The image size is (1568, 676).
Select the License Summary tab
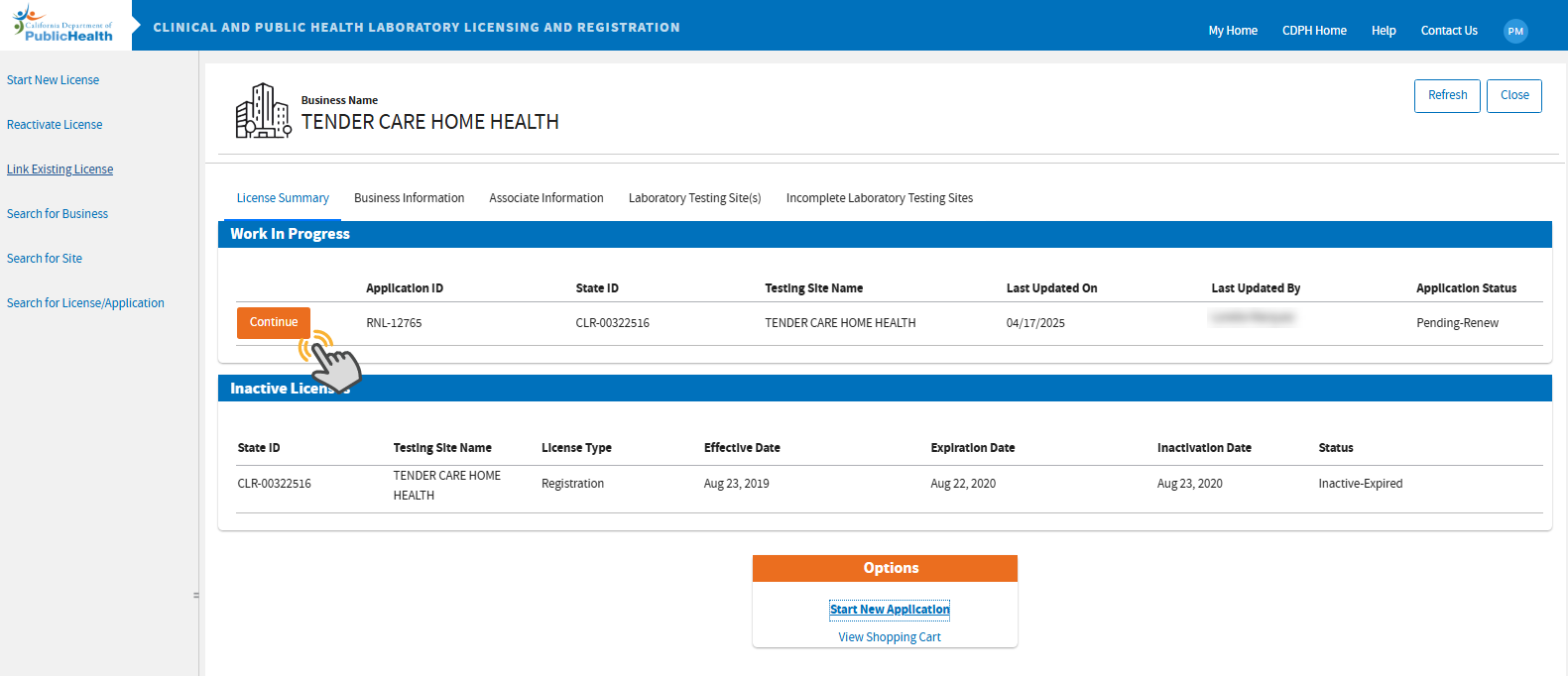(x=283, y=198)
